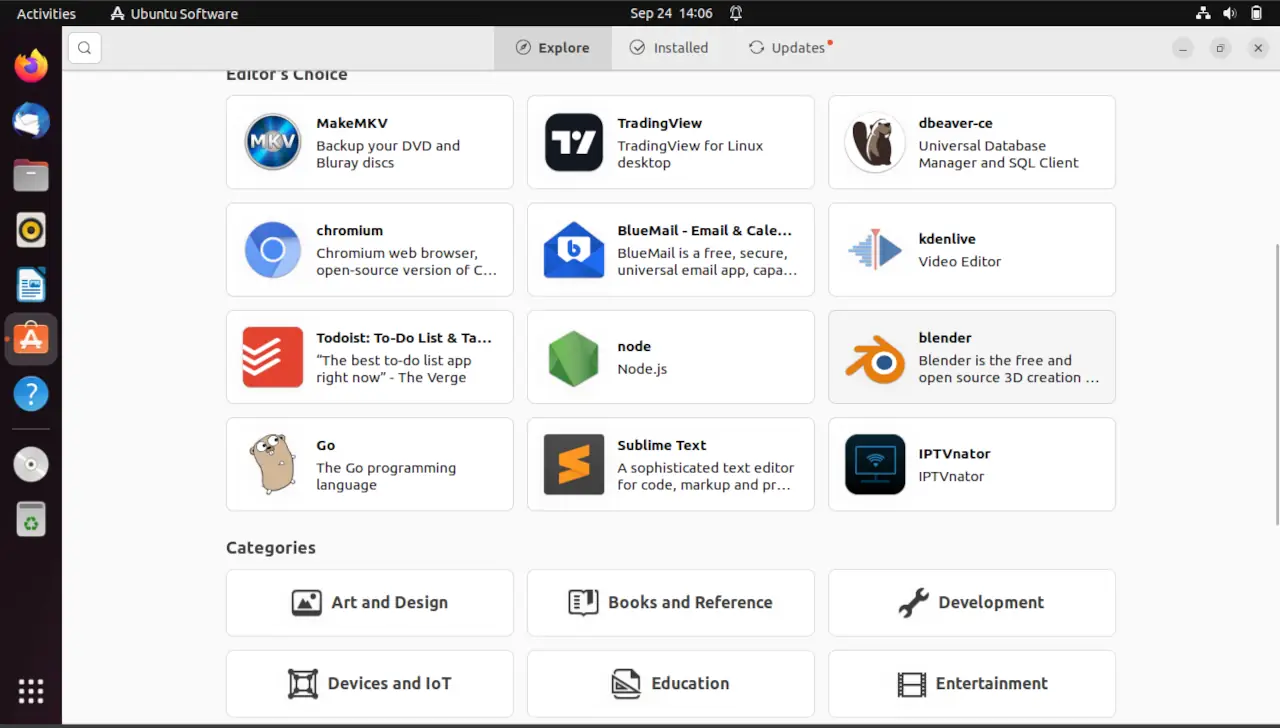Click the Devices and IoT chip icon
1280x728 pixels.
click(x=303, y=684)
